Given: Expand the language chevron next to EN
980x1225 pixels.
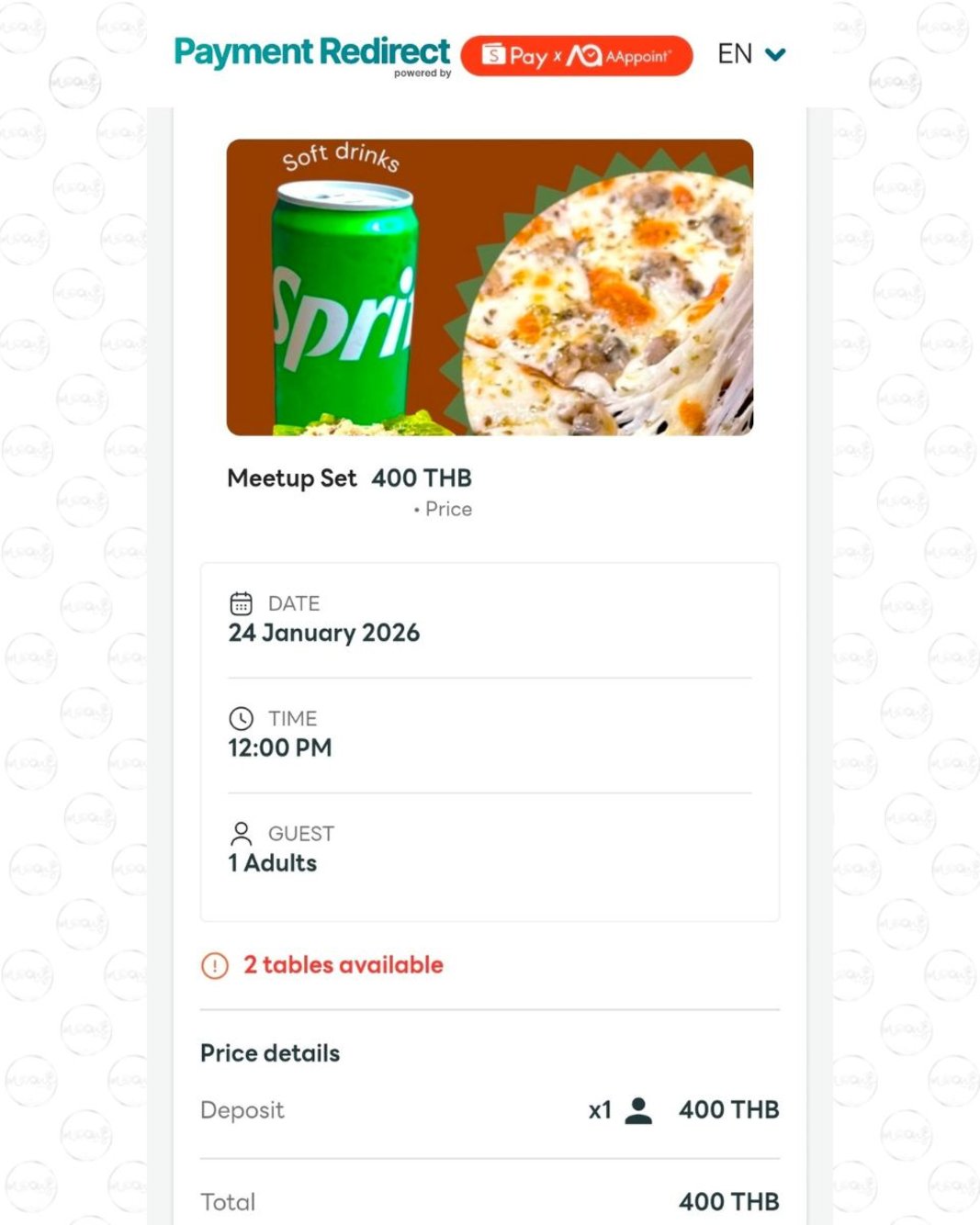Looking at the screenshot, I should click(x=776, y=54).
